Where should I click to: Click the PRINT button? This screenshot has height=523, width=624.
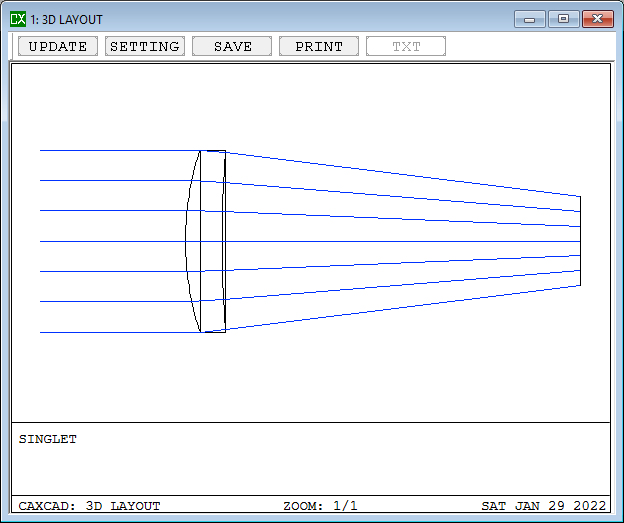pyautogui.click(x=319, y=46)
